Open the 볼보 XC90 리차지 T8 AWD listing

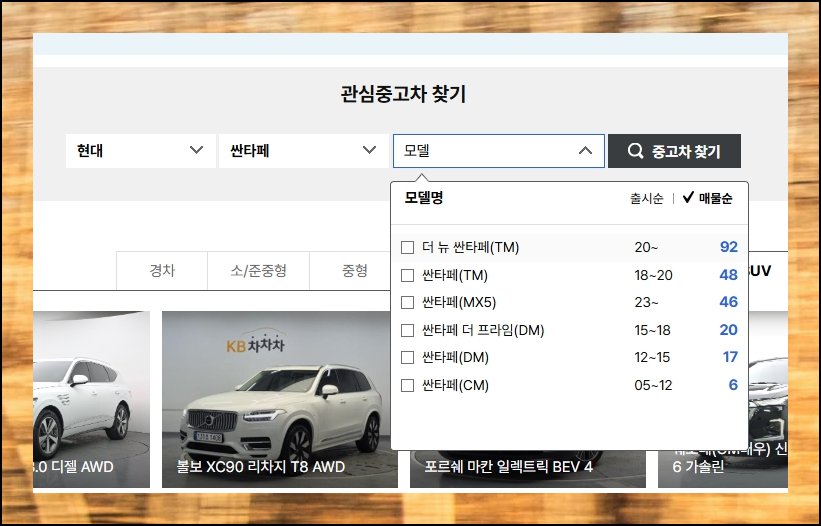280,399
